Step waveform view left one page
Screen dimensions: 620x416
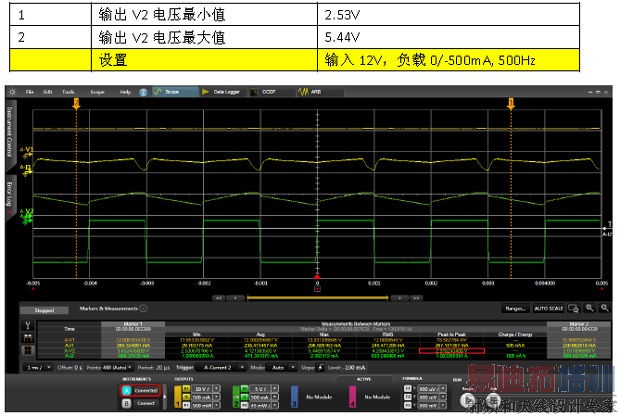pos(236,298)
